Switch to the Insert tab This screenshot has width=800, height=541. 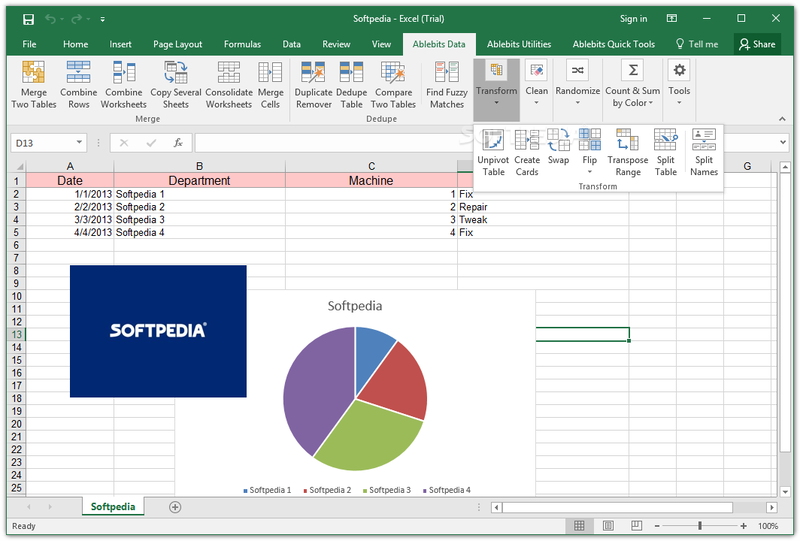120,44
